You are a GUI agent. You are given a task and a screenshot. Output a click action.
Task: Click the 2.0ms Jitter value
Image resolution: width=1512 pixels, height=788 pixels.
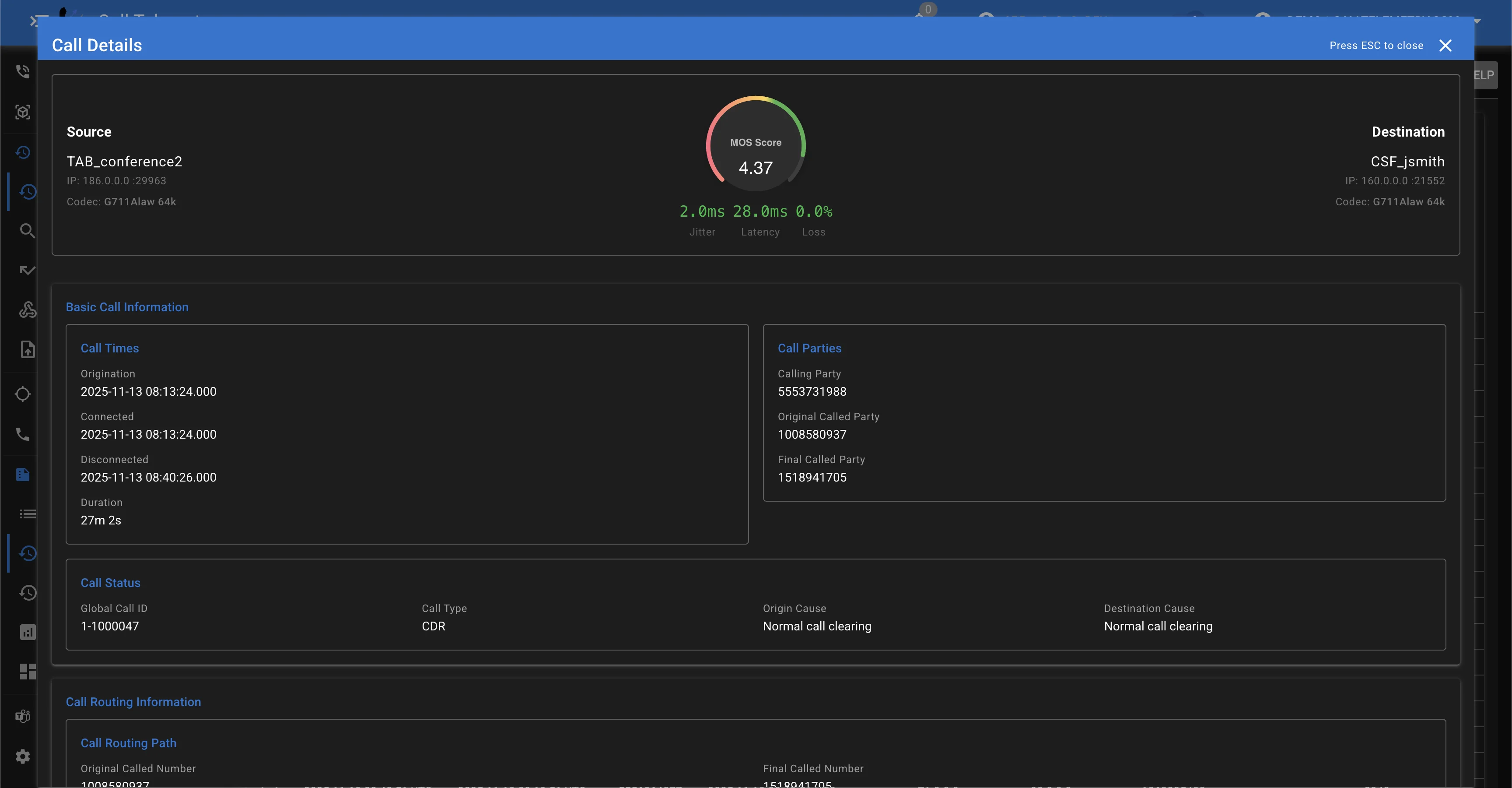(702, 211)
